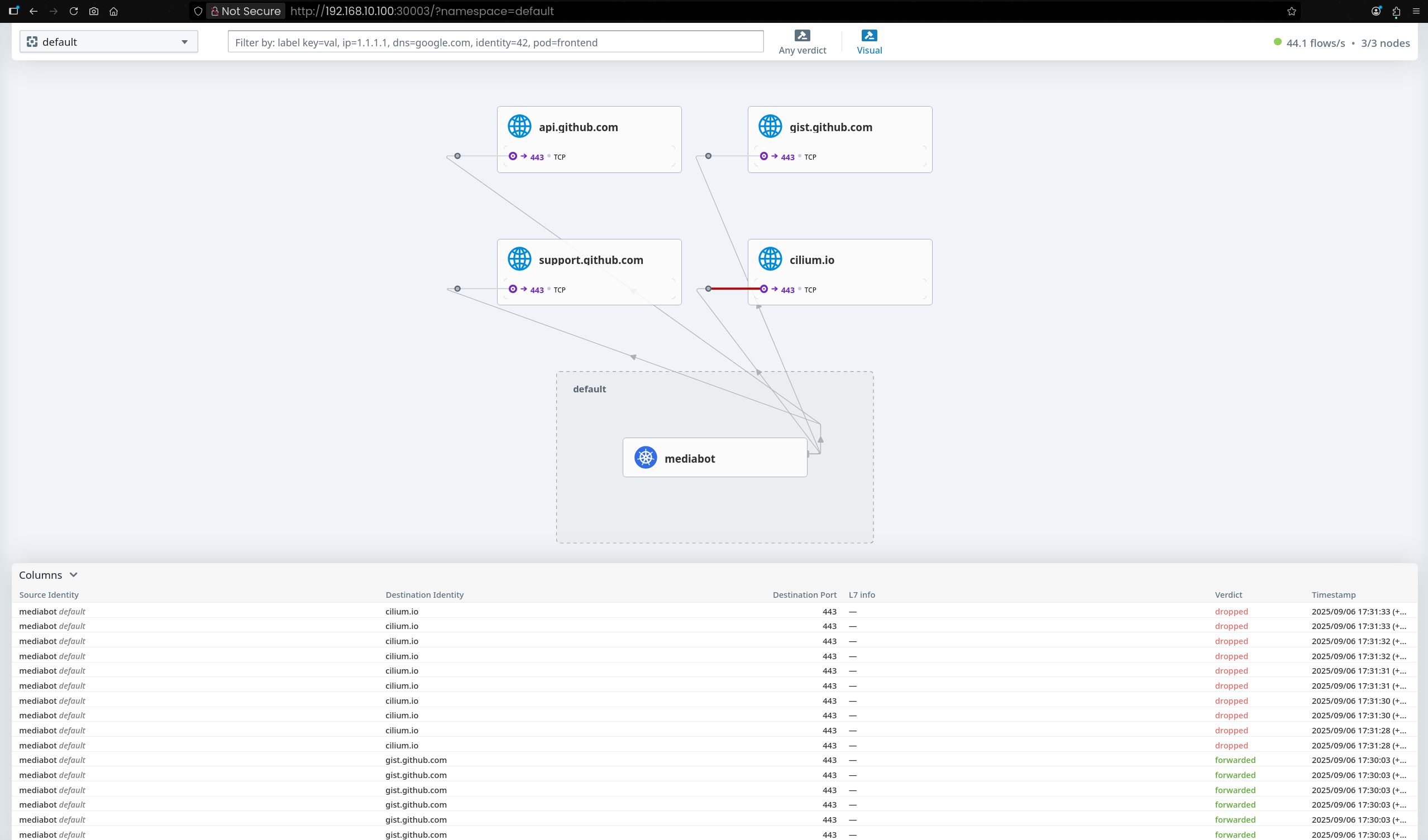Select the mediabot service card
Screen dimensions: 1428x840
[715, 458]
